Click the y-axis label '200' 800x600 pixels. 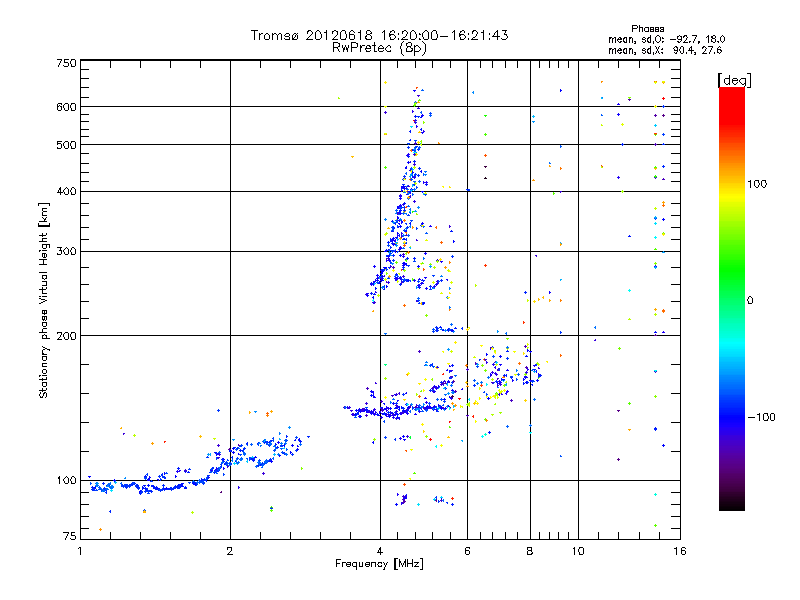(x=66, y=336)
